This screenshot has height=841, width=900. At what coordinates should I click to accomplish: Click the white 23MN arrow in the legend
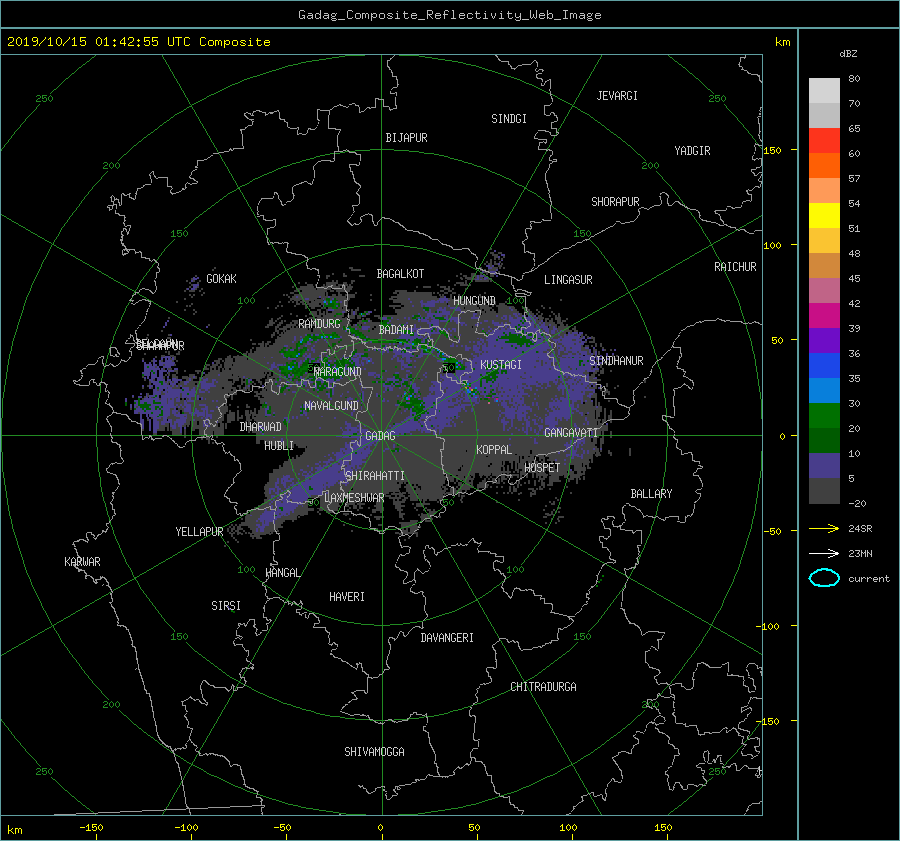tap(824, 553)
